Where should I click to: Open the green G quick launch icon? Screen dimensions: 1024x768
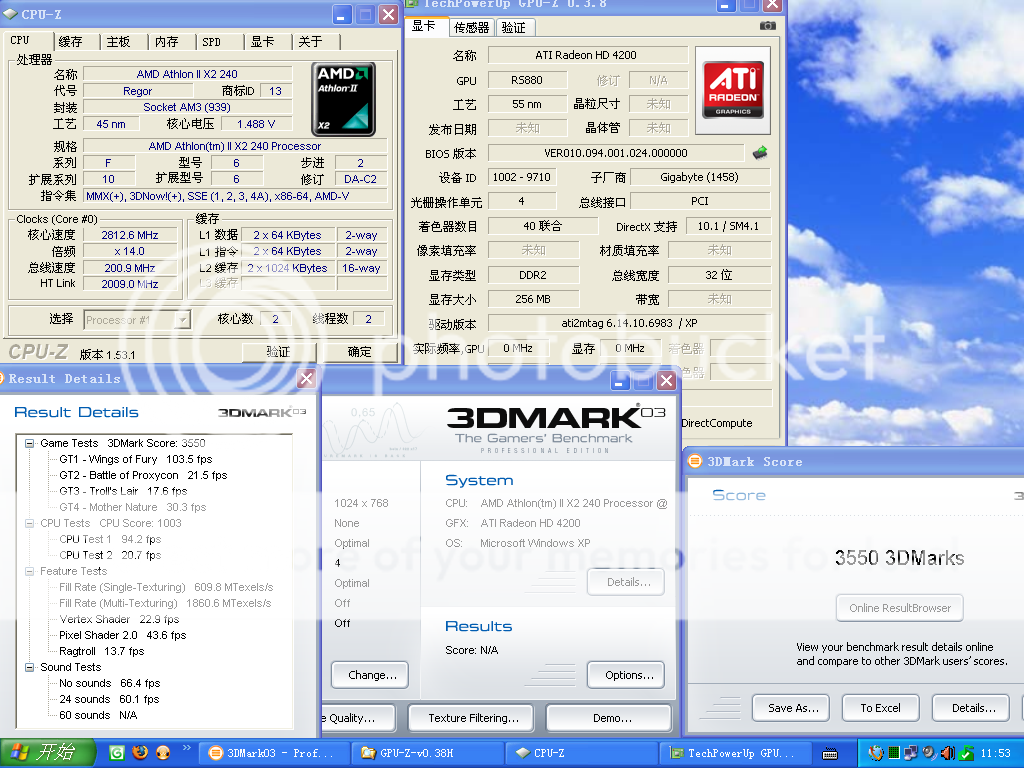pyautogui.click(x=116, y=752)
